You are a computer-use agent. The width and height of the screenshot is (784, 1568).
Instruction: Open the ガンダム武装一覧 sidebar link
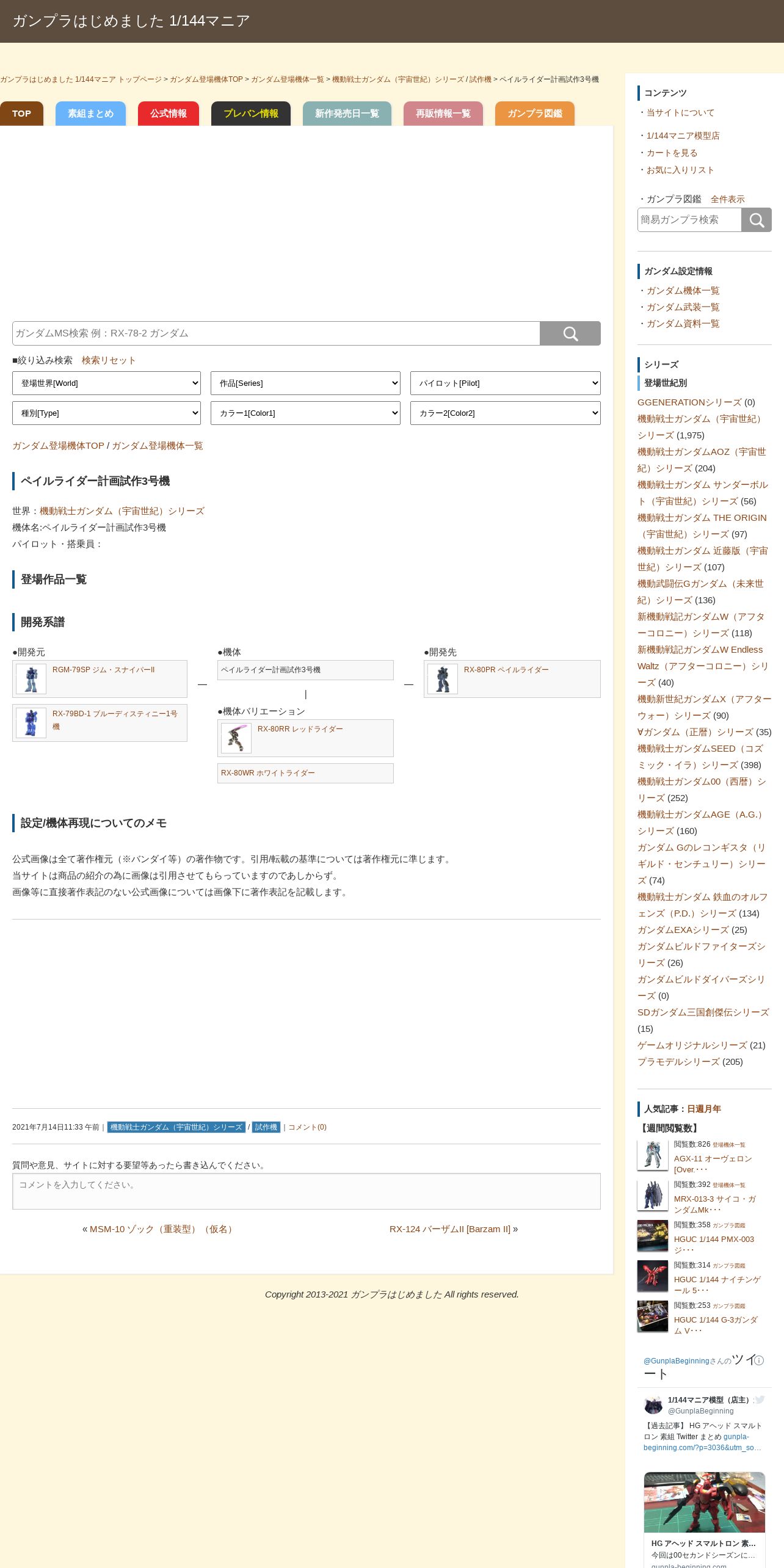pyautogui.click(x=683, y=307)
